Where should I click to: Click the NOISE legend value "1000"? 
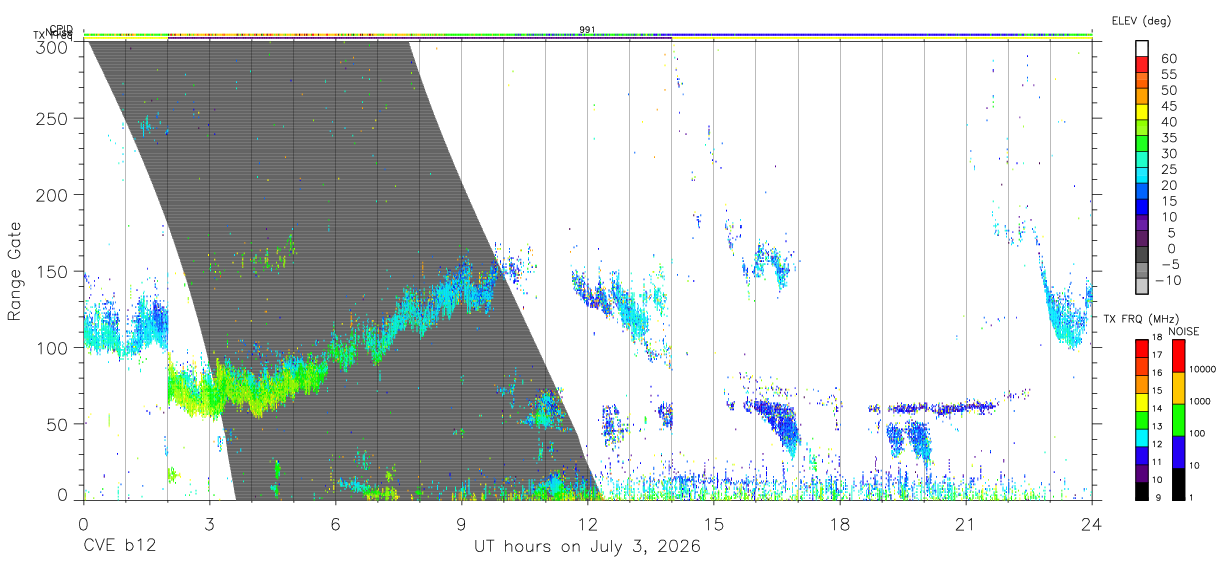(1202, 401)
